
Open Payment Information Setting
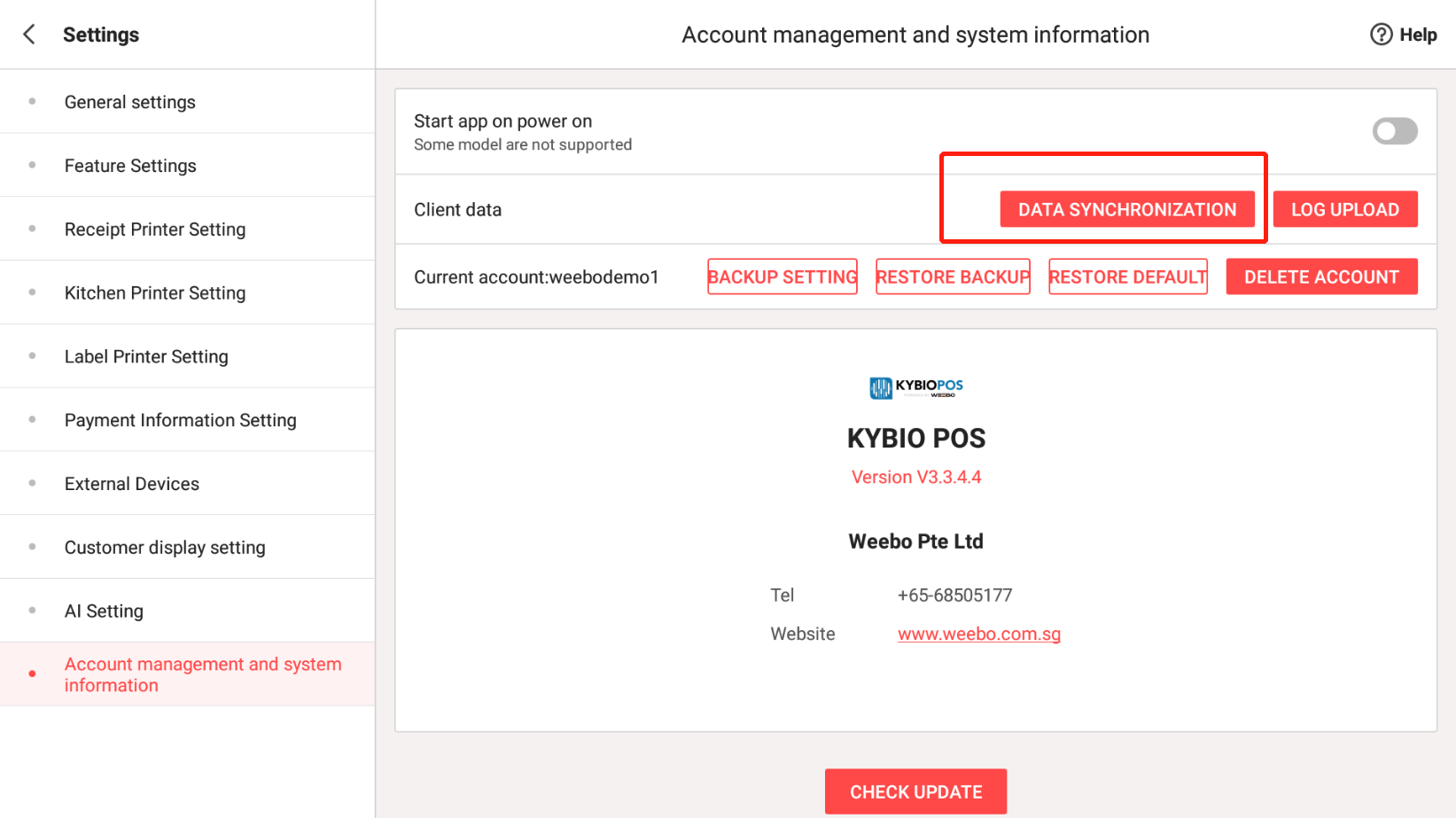click(187, 420)
